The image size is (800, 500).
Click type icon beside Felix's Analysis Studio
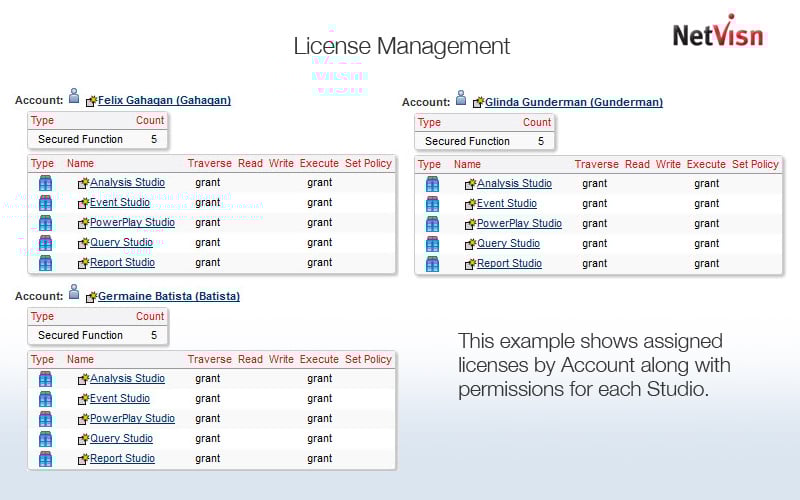click(45, 183)
